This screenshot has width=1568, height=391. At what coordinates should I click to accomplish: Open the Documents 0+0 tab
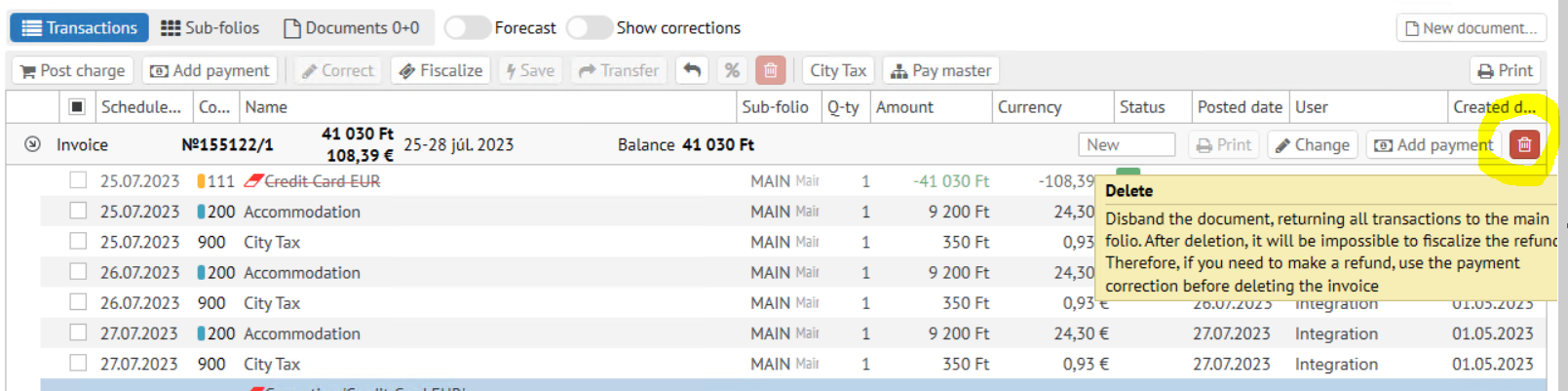coord(352,27)
